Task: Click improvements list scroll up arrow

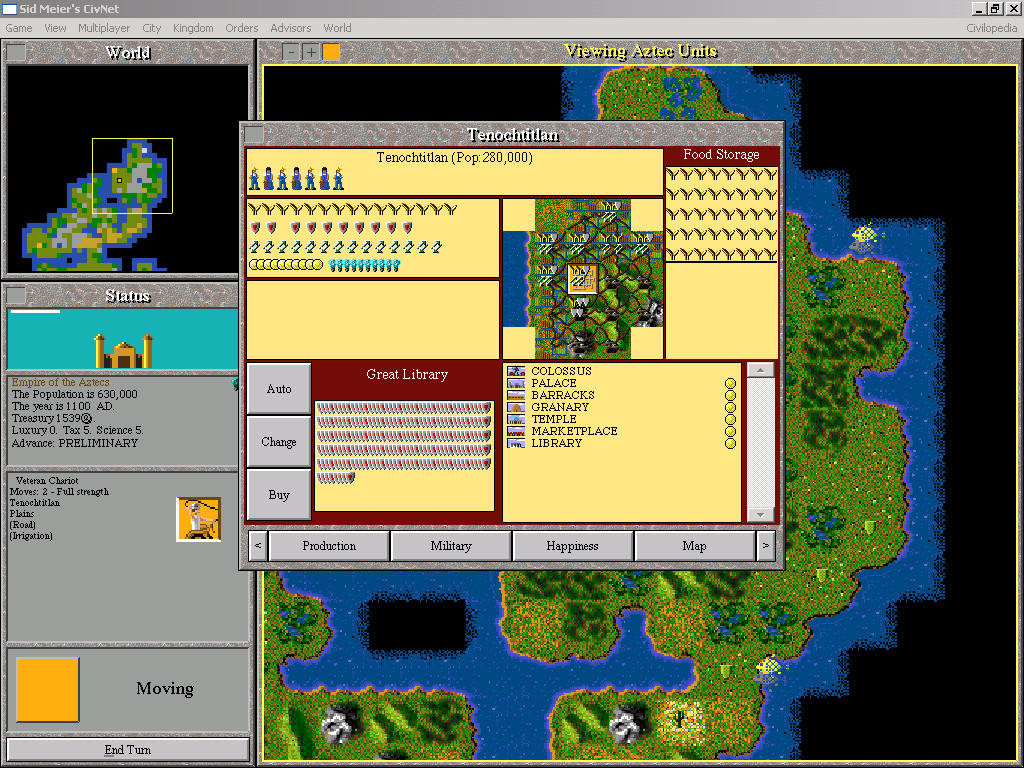Action: 761,370
